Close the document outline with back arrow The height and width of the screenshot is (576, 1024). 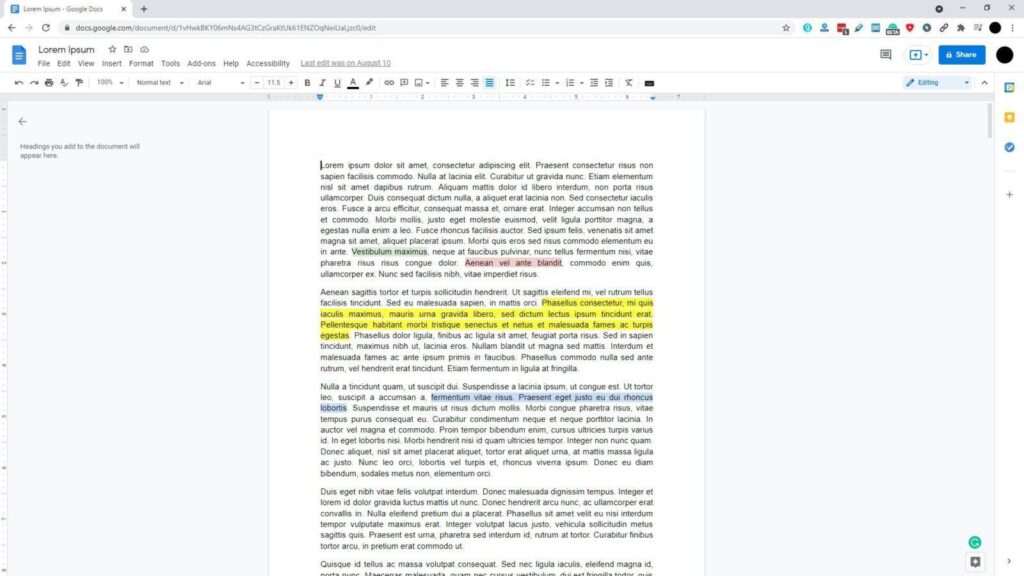point(23,121)
